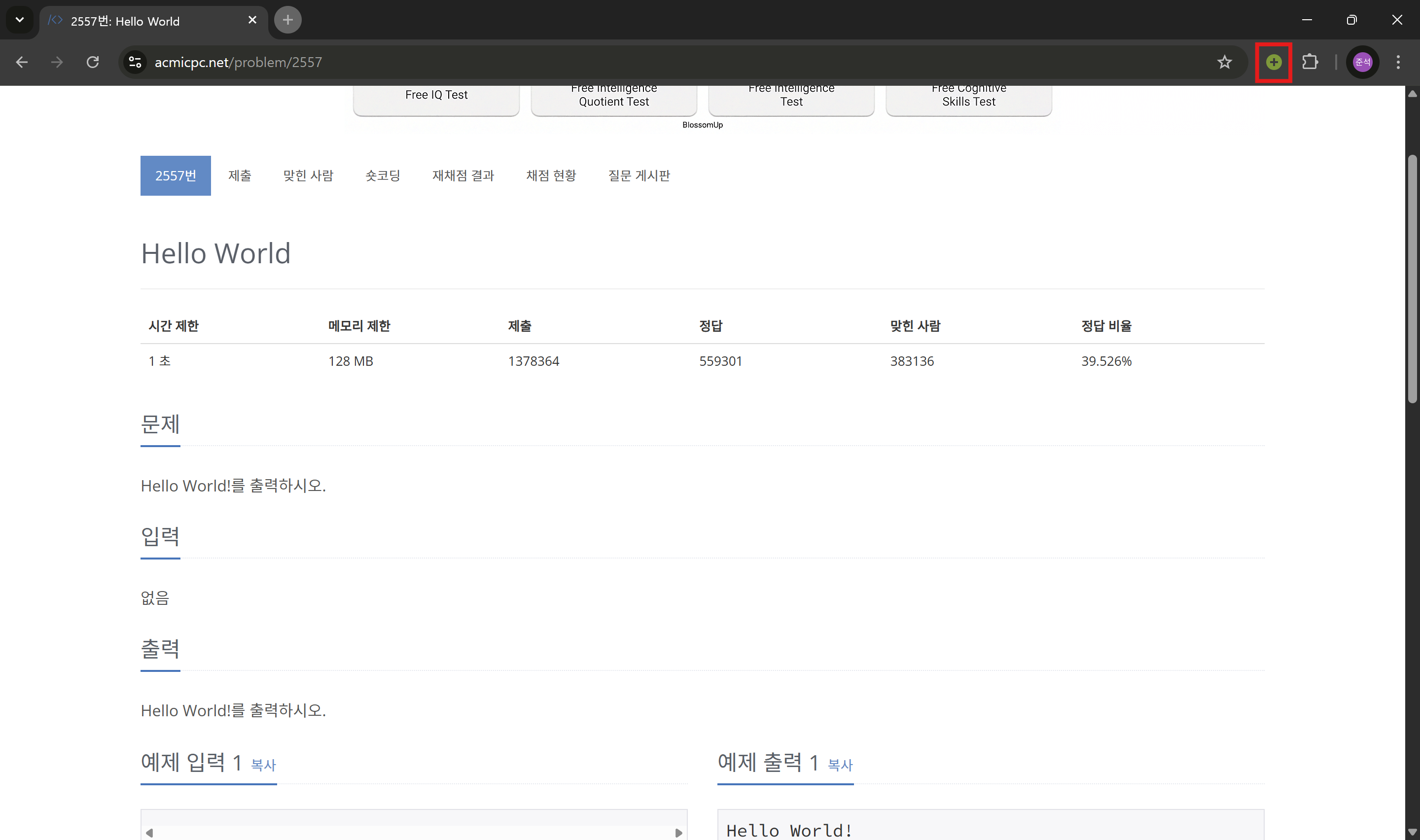Click the page vertical scrollbar thumb
Viewport: 1420px width, 840px height.
pyautogui.click(x=1412, y=279)
